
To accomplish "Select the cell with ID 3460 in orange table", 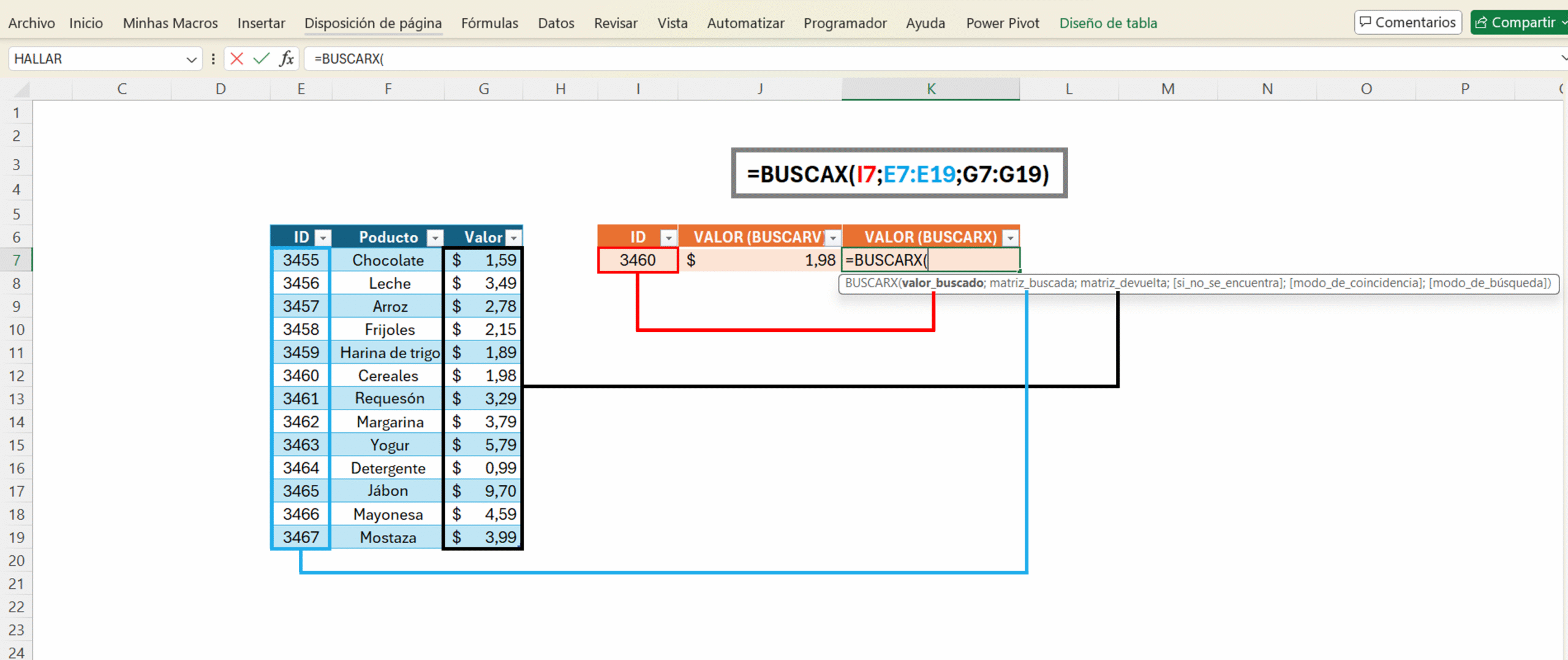I will (638, 260).
